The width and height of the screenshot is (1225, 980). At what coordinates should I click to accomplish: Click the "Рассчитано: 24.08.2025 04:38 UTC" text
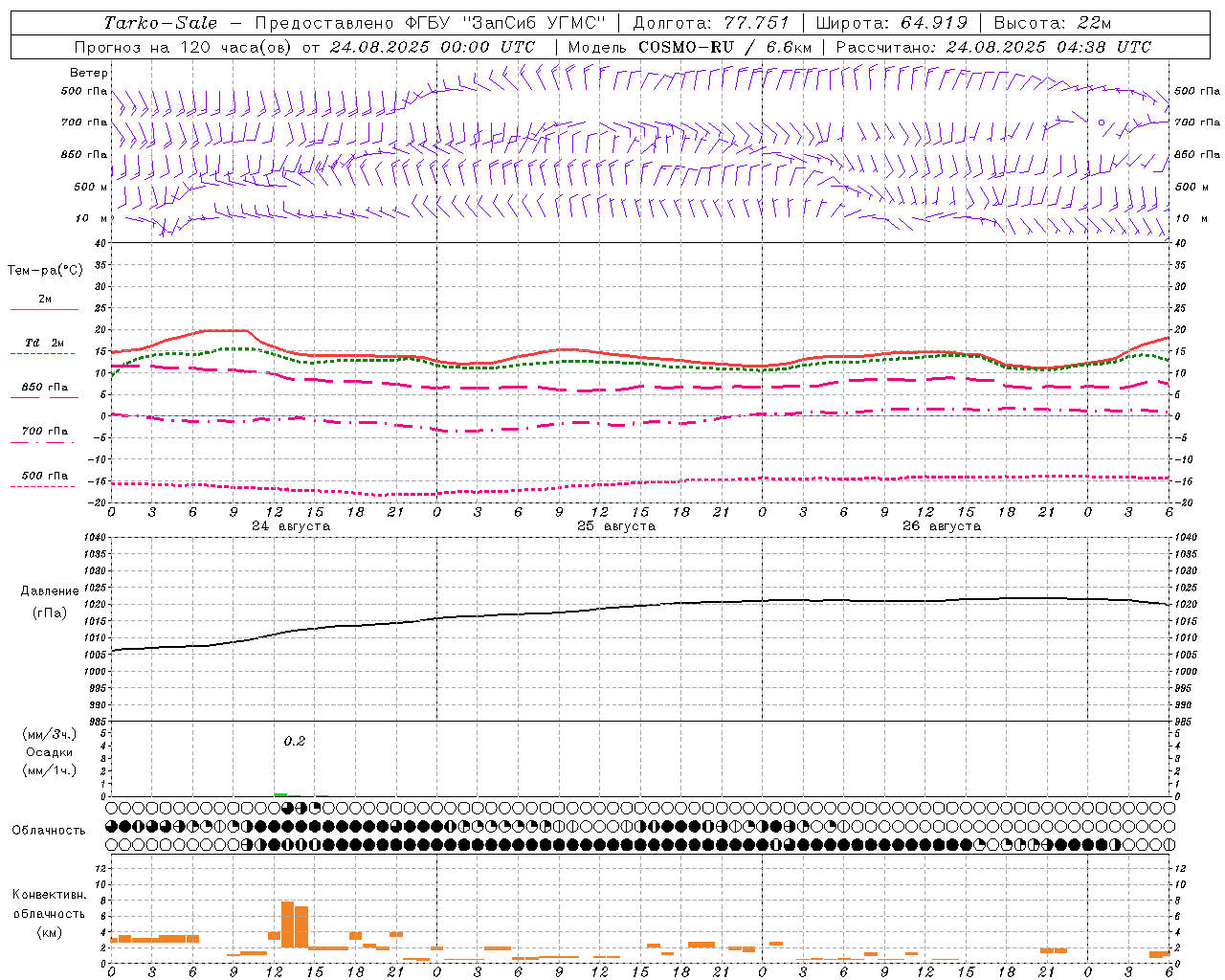pos(993,47)
